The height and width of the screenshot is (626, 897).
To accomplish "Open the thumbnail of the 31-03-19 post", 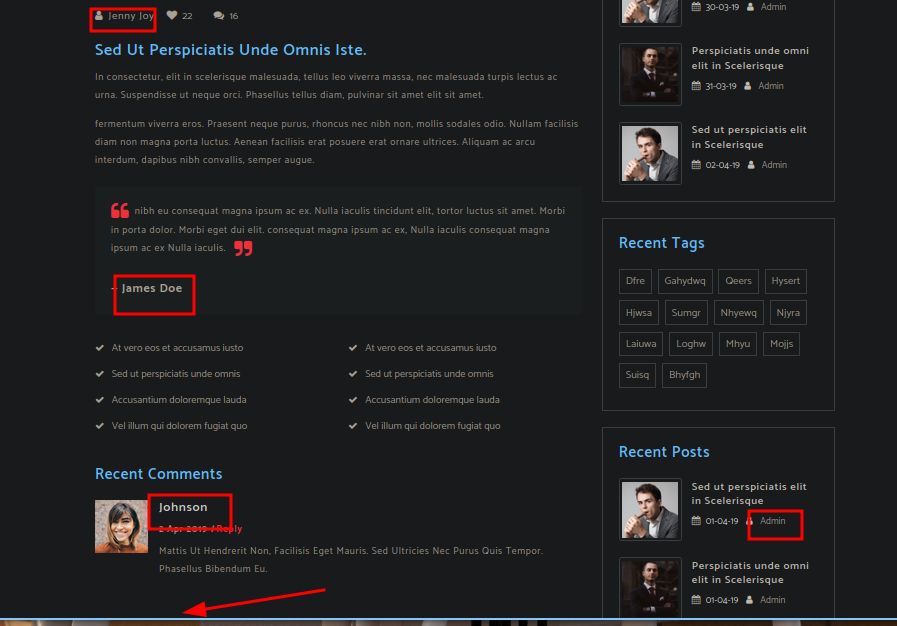I will pyautogui.click(x=650, y=74).
